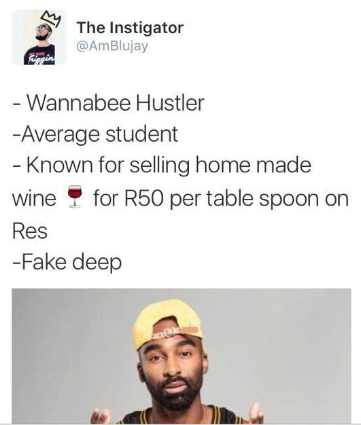The width and height of the screenshot is (361, 425).
Task: Click the "for R50 per table spoon on" text
Action: [221, 199]
